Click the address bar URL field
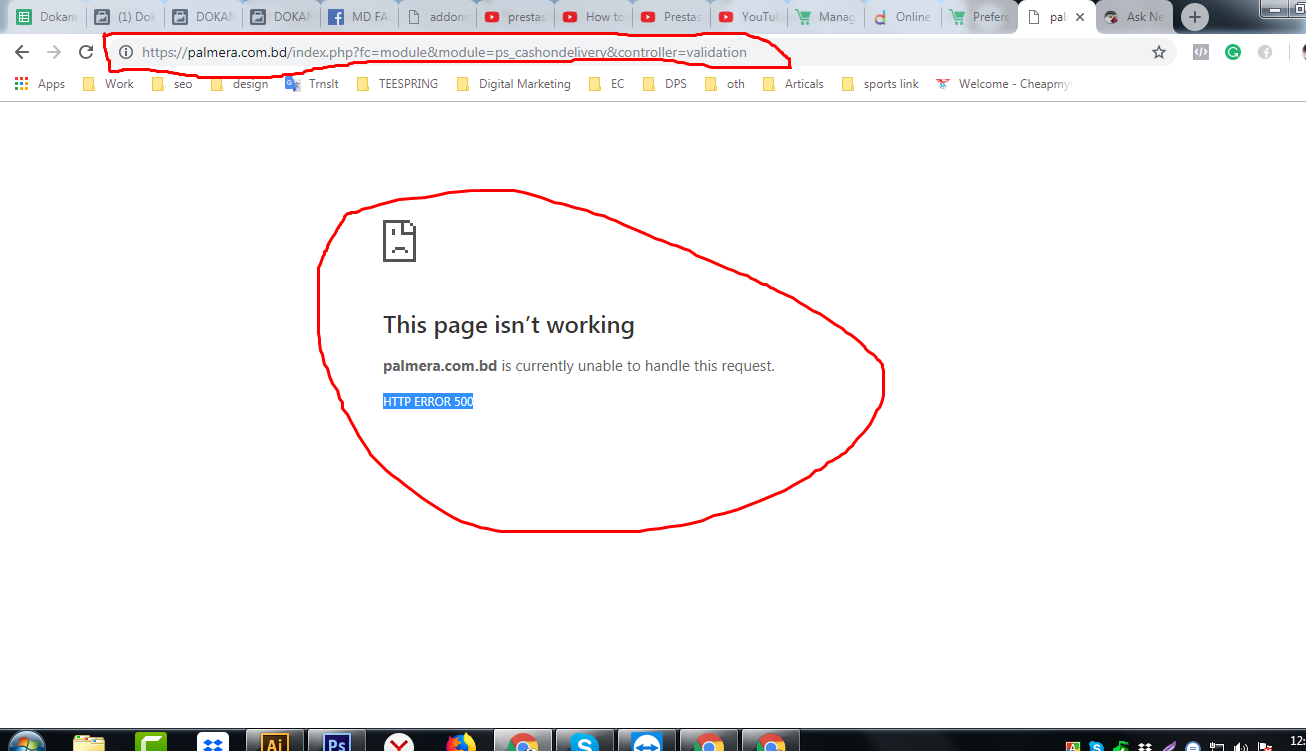 (640, 52)
